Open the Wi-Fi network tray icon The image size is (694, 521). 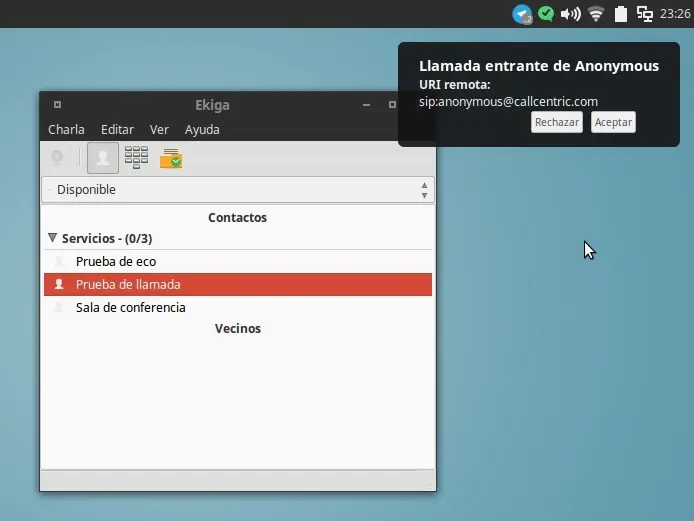(x=596, y=14)
